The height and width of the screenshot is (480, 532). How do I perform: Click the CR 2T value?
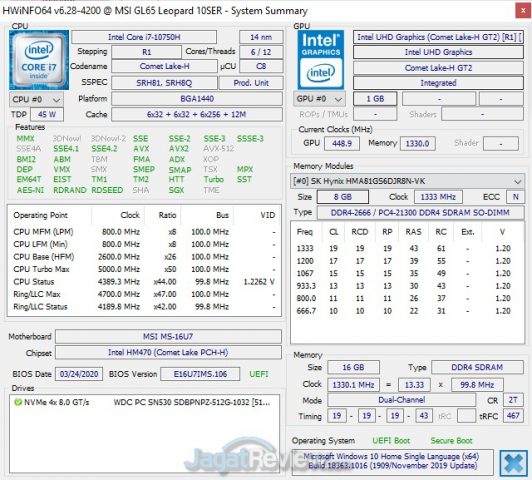click(513, 400)
